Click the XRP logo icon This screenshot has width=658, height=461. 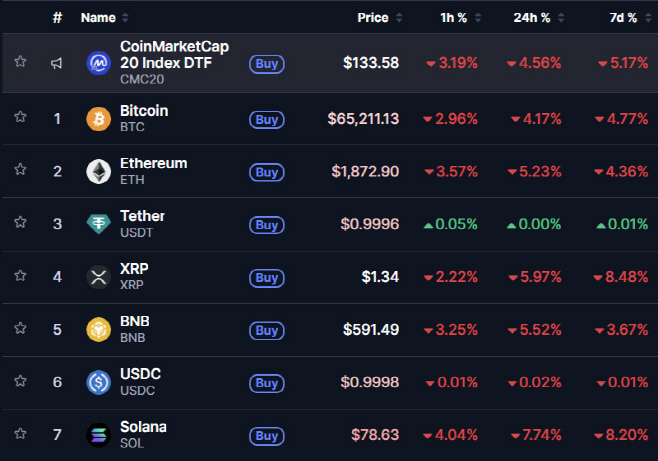(x=98, y=277)
